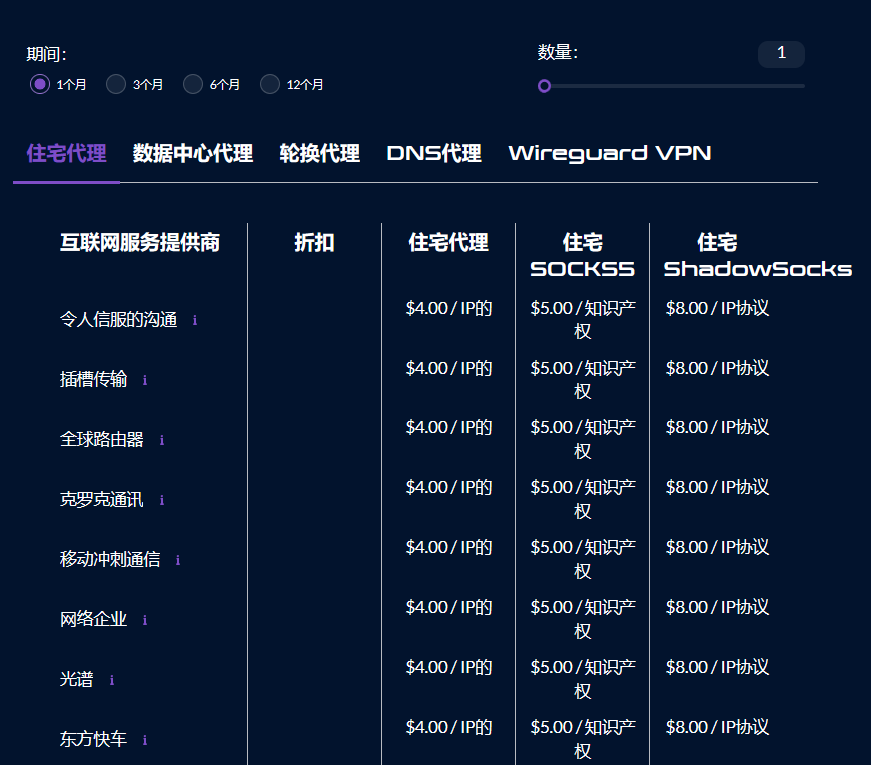The height and width of the screenshot is (765, 871).
Task: Click the 住宅 ShadowSocks column header
Action: pyautogui.click(x=758, y=256)
